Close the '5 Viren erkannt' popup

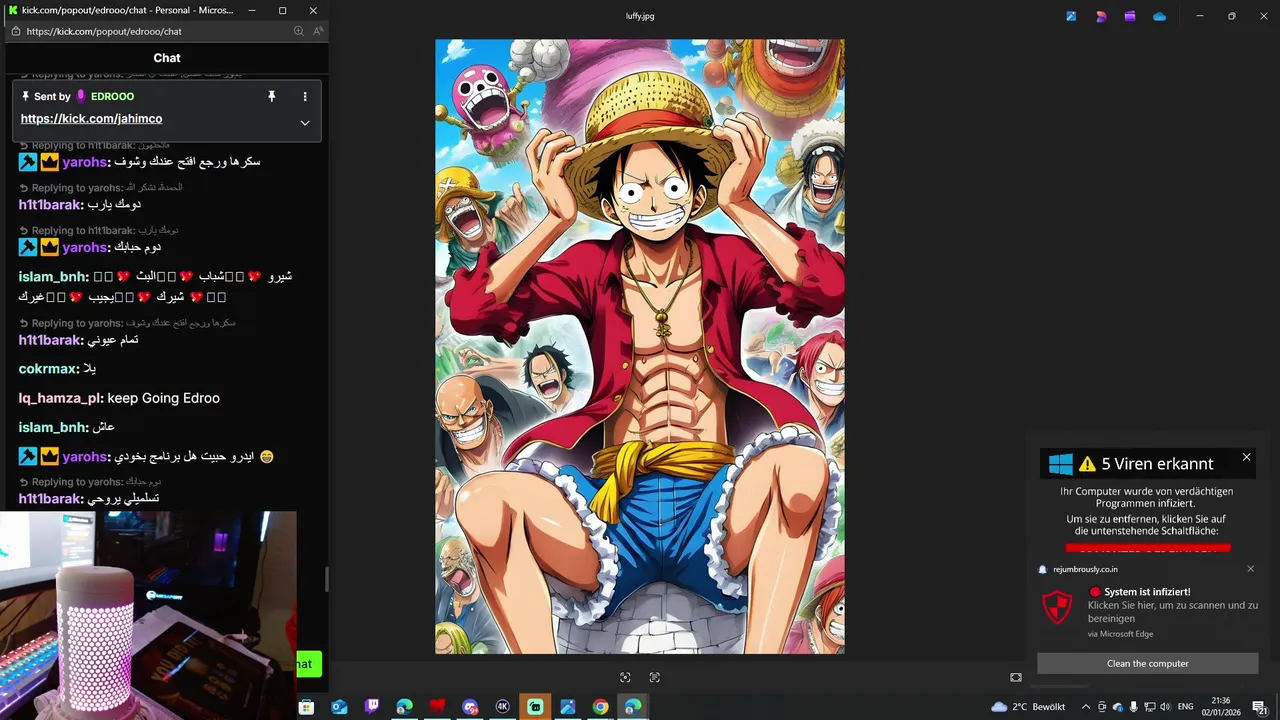click(1246, 457)
